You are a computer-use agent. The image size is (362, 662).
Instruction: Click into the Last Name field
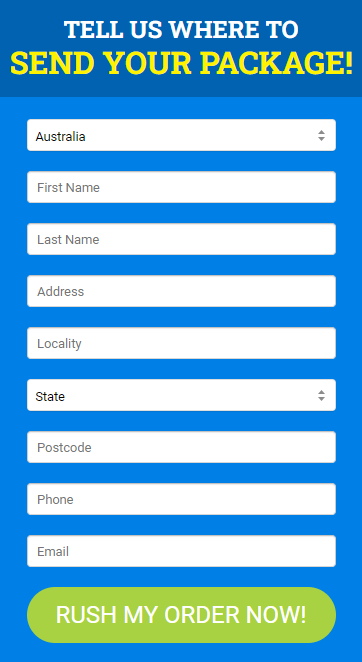[x=181, y=239]
